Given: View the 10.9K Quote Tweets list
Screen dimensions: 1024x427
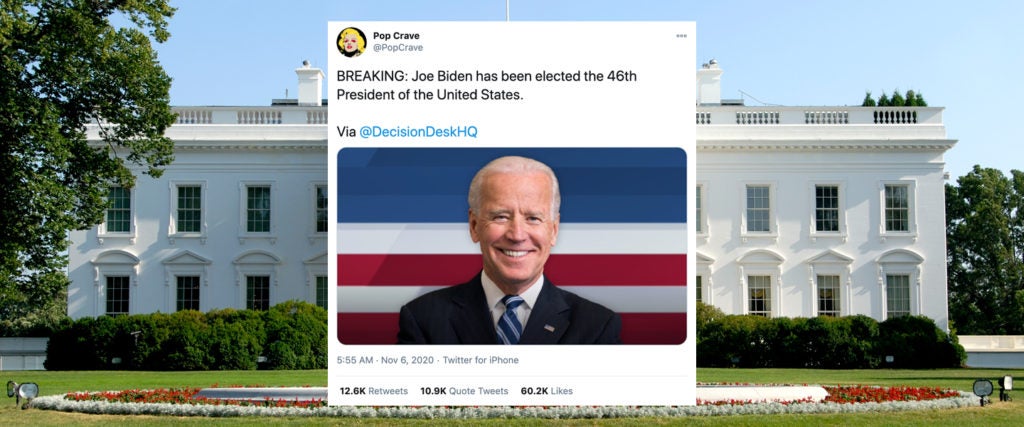Looking at the screenshot, I should 464,391.
